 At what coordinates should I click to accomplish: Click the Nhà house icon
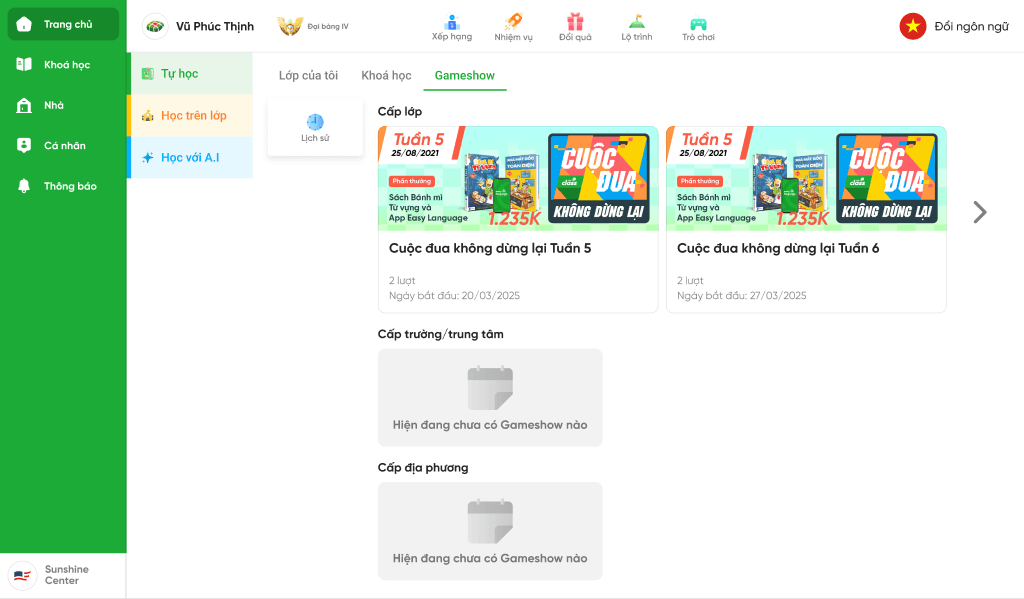(x=24, y=105)
